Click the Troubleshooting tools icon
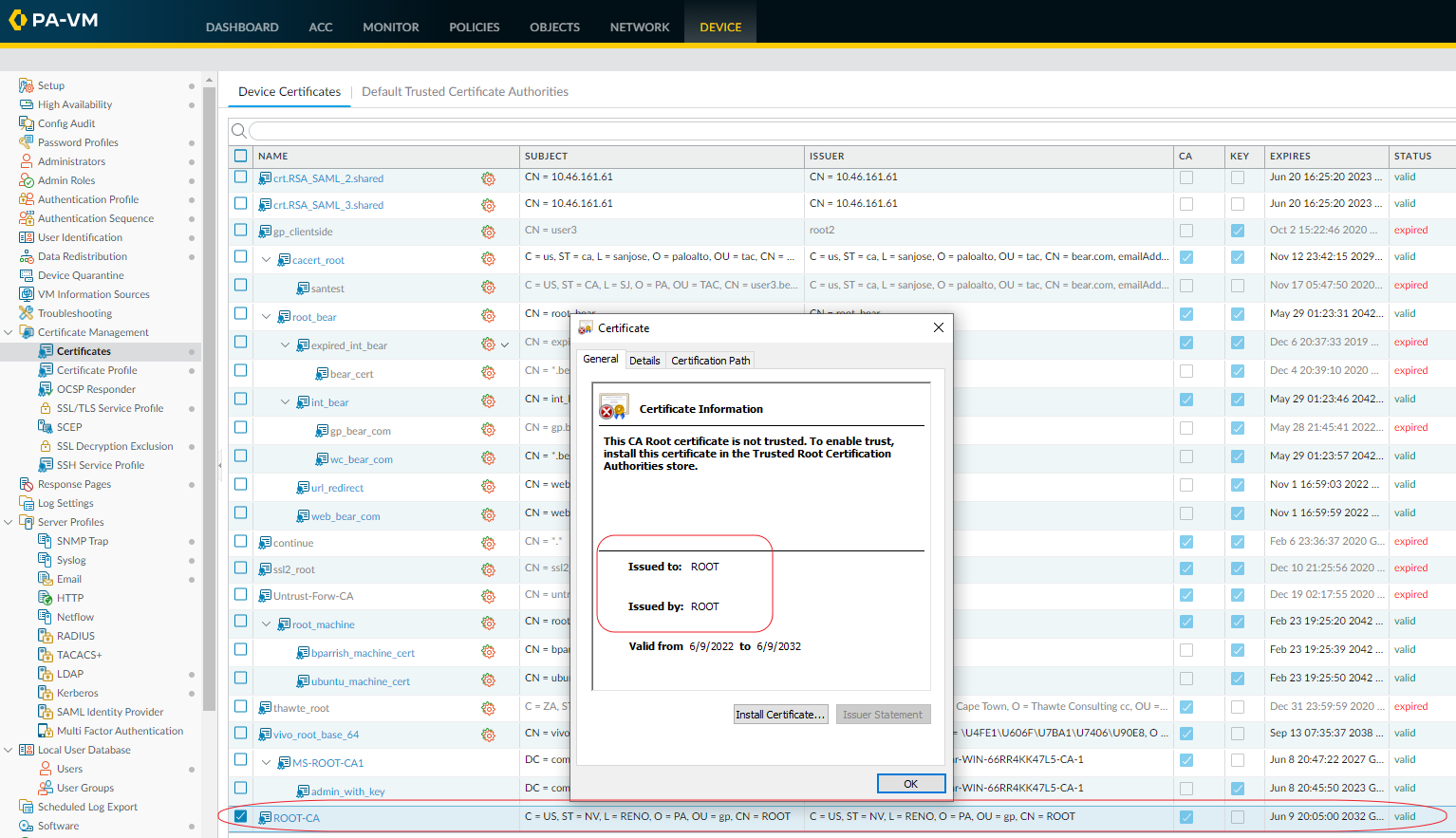 point(26,313)
